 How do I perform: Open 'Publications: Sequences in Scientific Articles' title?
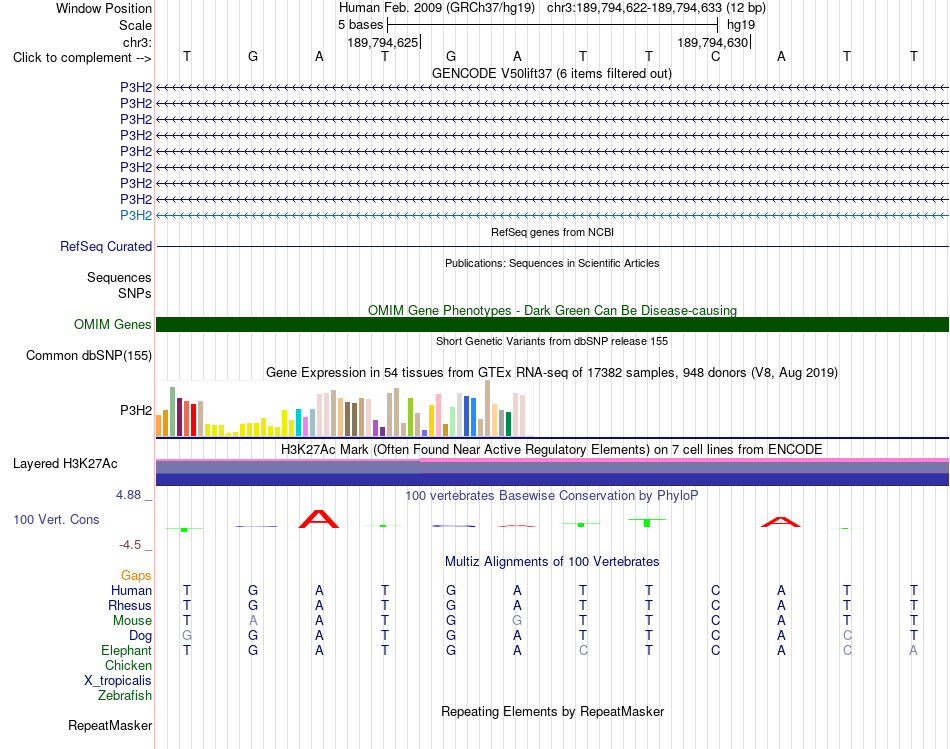552,263
